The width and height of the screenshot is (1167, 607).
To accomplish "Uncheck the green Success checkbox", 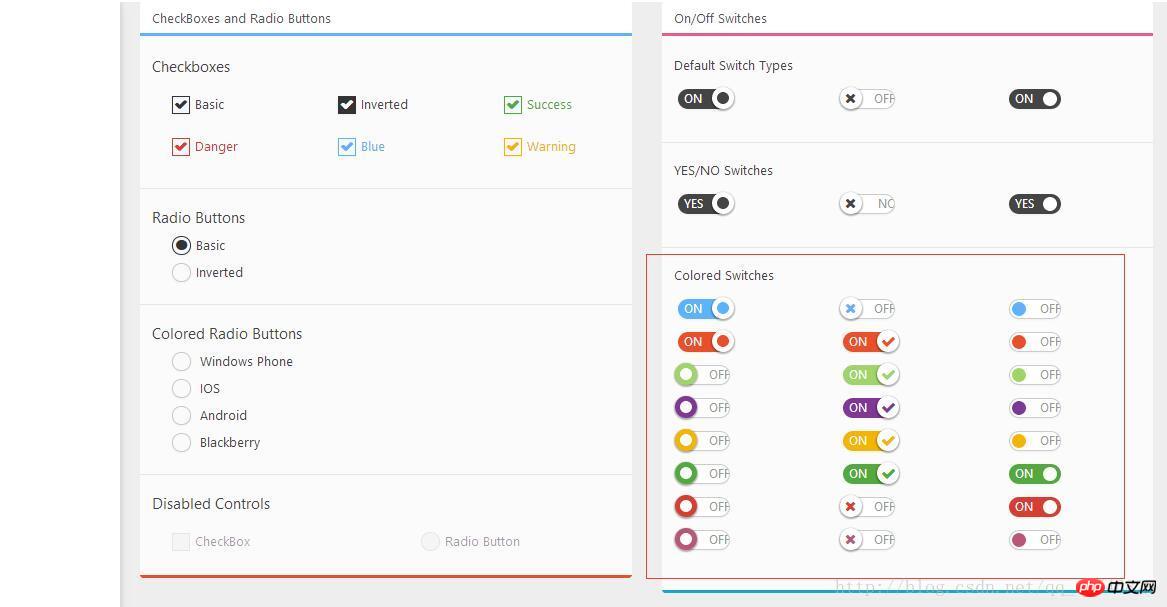I will [x=513, y=105].
